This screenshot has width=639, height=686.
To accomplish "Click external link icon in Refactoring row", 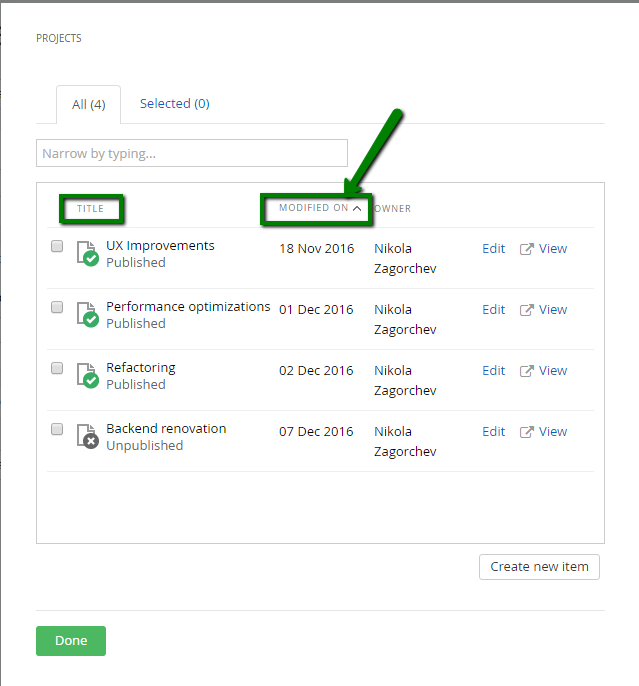I will (527, 371).
